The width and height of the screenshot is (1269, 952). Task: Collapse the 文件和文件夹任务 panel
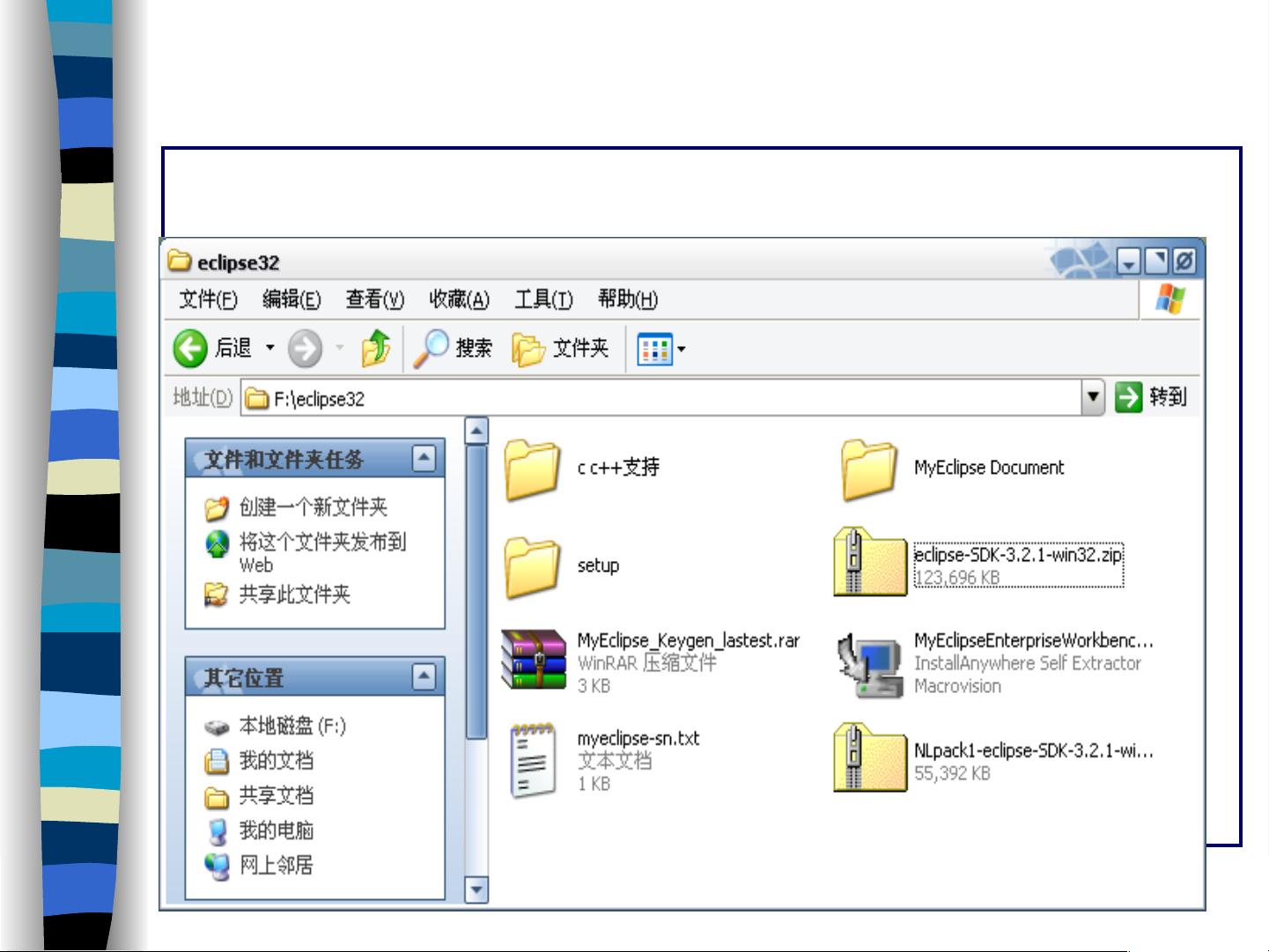pyautogui.click(x=424, y=458)
